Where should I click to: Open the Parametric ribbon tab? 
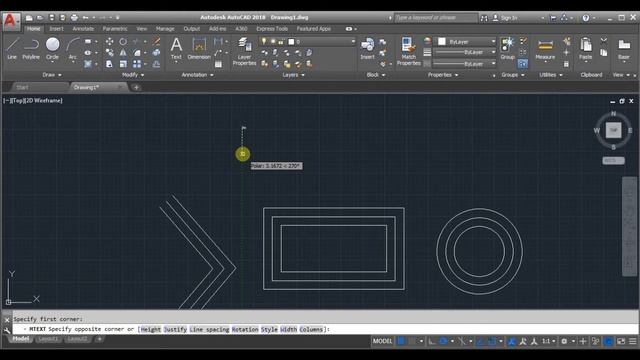115,29
